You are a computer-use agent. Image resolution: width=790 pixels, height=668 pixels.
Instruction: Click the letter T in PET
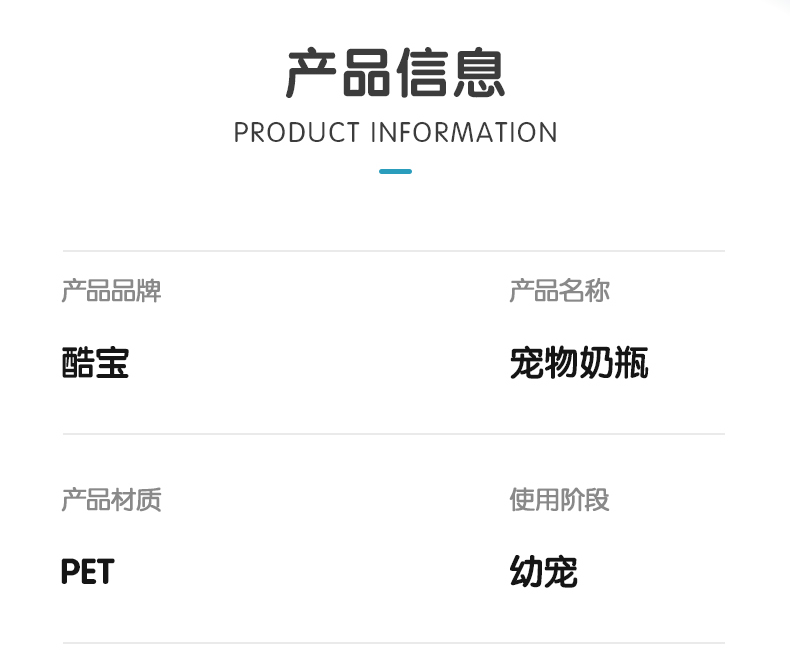(x=105, y=572)
